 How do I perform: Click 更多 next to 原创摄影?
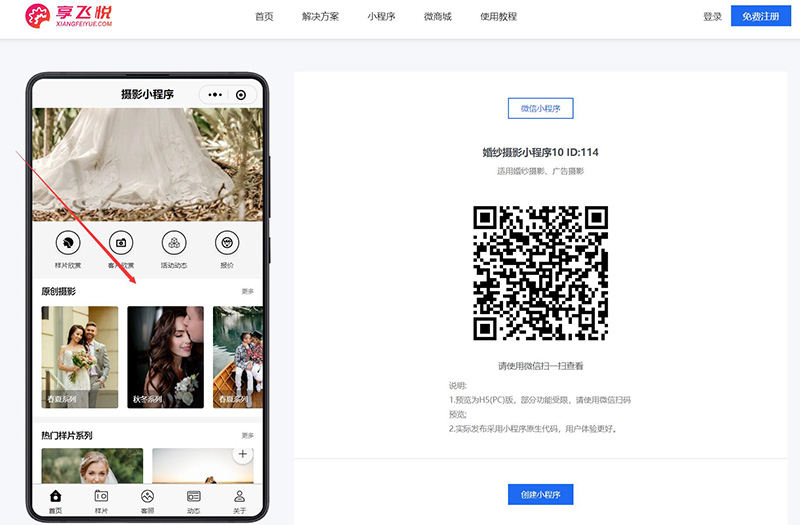[247, 292]
